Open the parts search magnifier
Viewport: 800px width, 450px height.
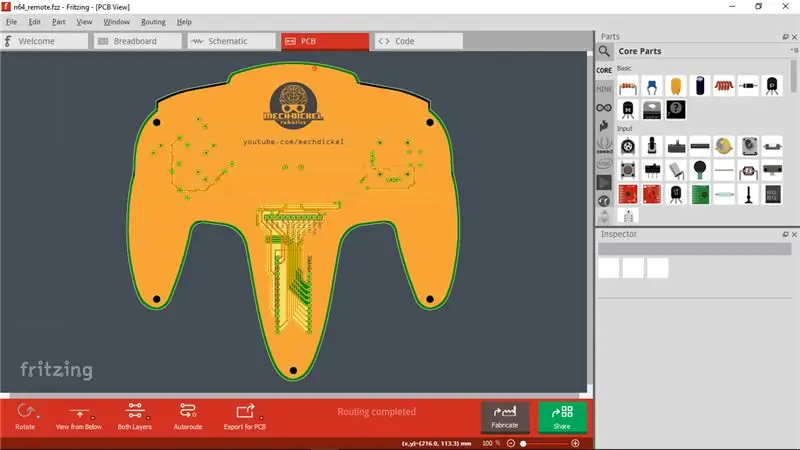(604, 51)
